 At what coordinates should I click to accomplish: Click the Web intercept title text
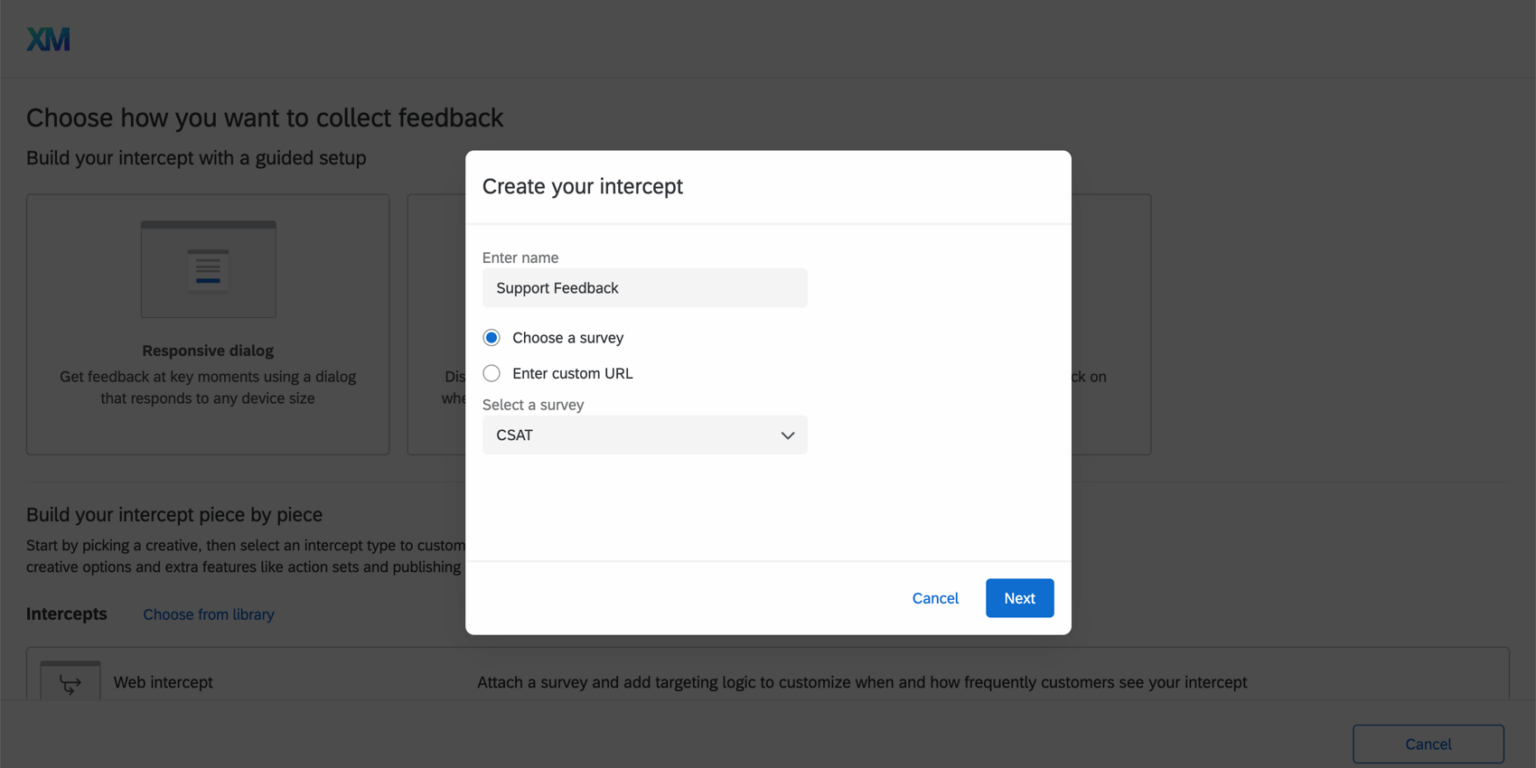(x=162, y=682)
